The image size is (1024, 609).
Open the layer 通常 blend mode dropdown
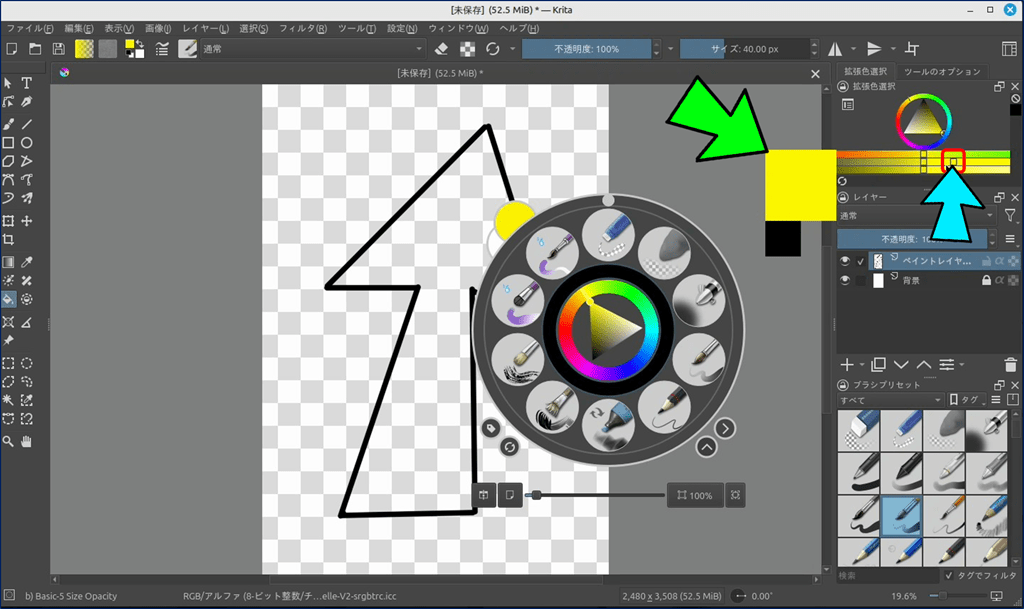915,216
